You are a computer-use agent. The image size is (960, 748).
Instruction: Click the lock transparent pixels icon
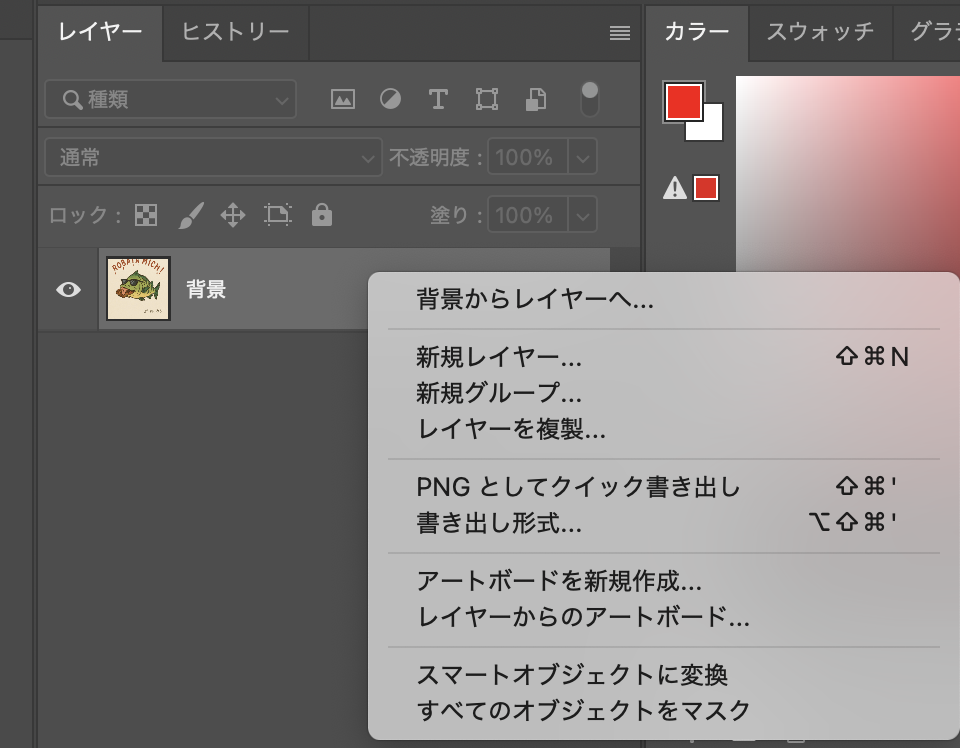point(146,215)
